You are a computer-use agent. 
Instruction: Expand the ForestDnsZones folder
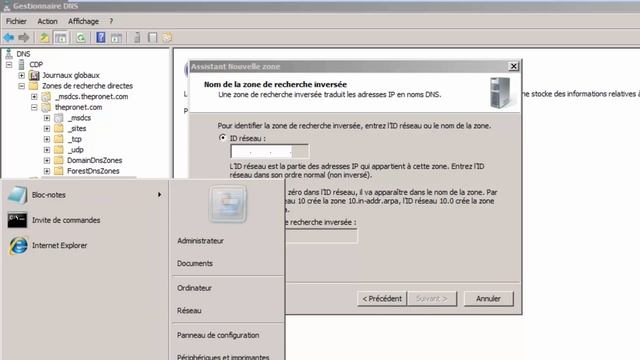[x=47, y=171]
